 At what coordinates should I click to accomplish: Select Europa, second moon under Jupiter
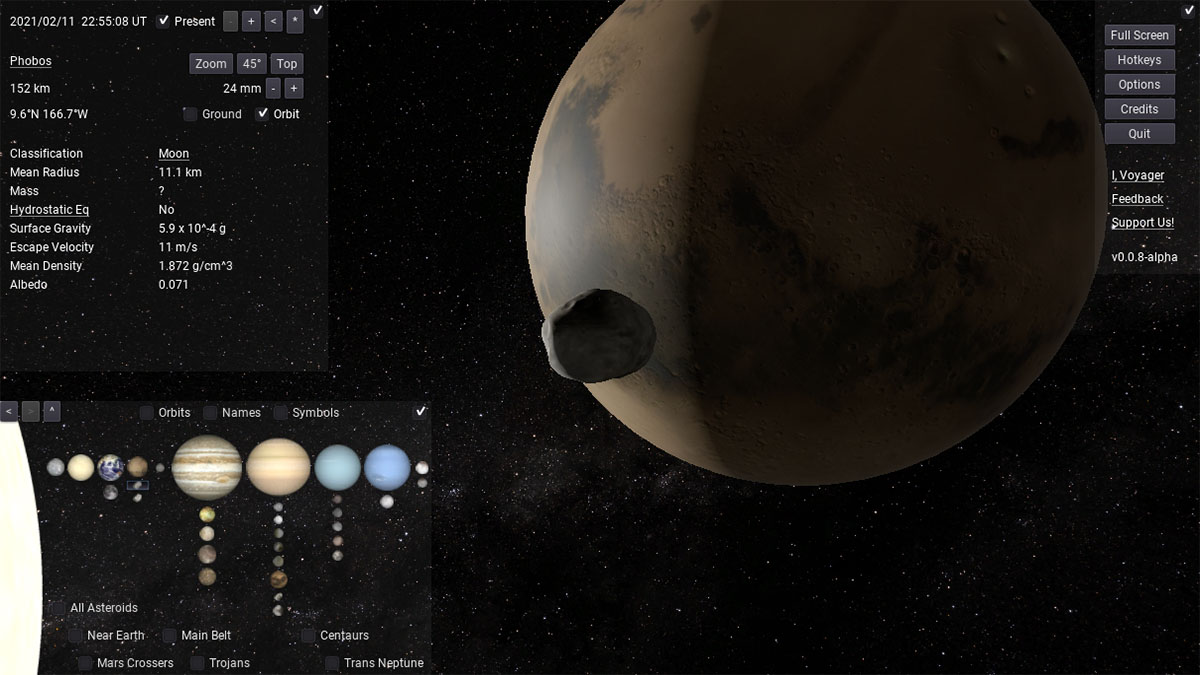click(x=207, y=533)
